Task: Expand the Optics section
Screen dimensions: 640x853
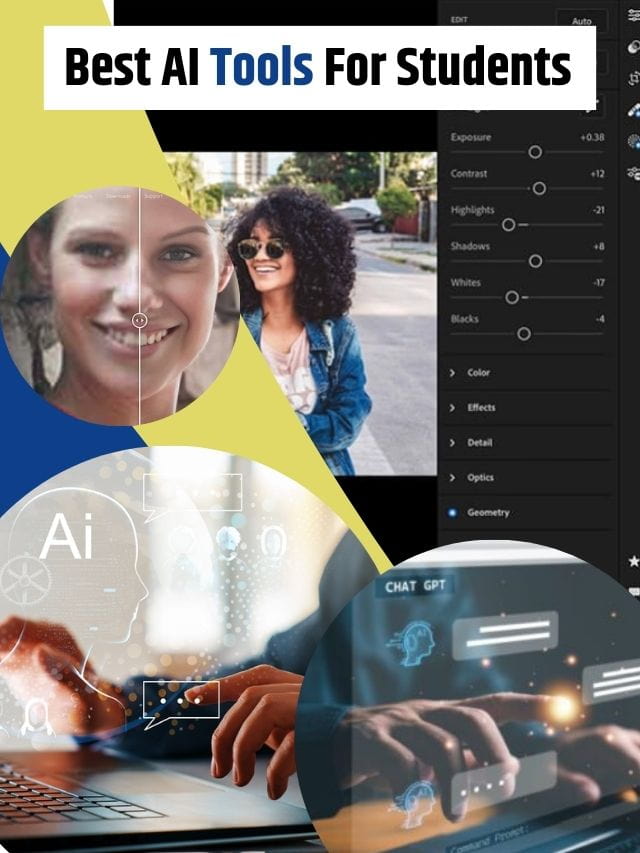Action: coord(526,478)
